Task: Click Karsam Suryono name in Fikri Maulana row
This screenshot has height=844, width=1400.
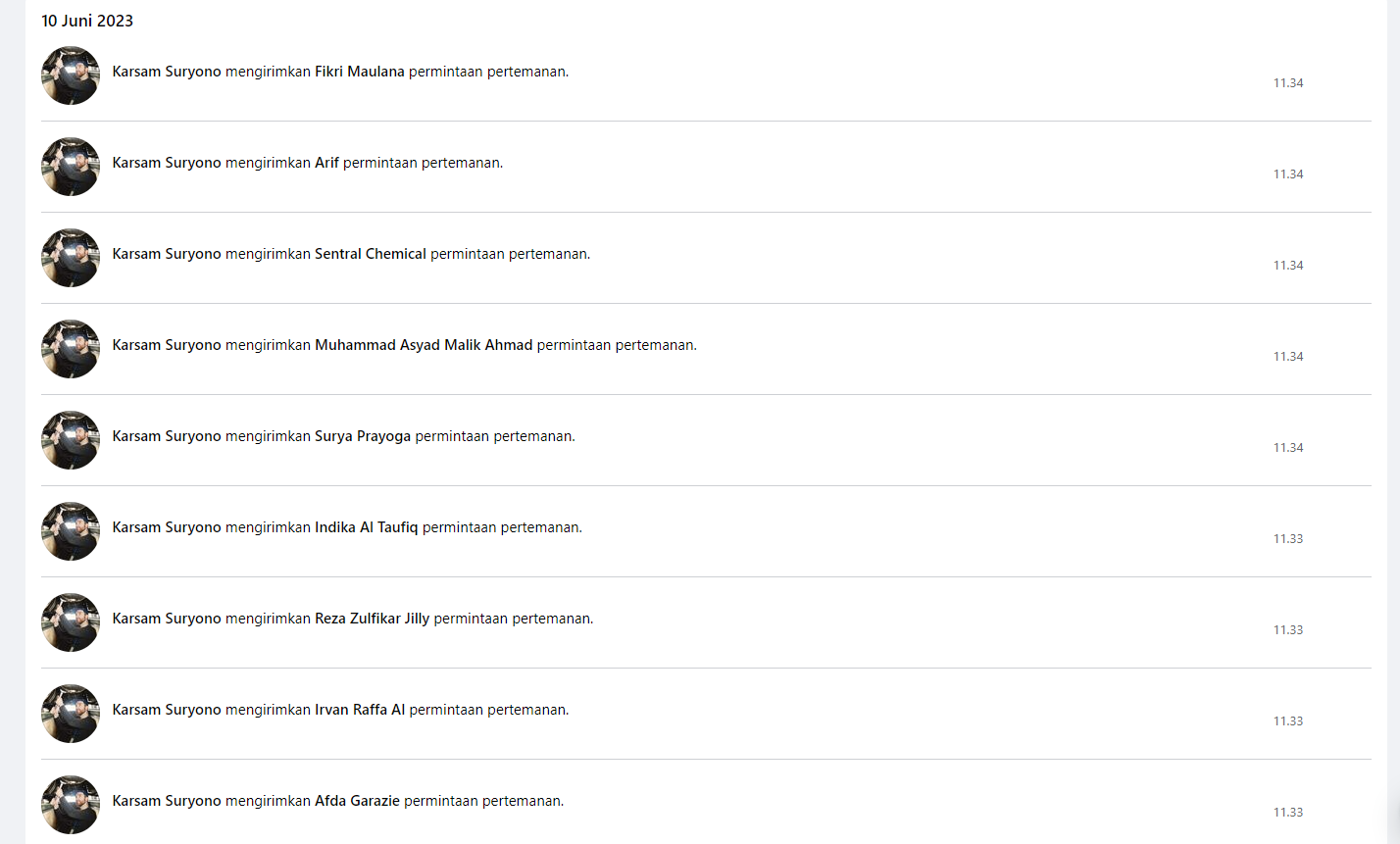Action: click(167, 72)
